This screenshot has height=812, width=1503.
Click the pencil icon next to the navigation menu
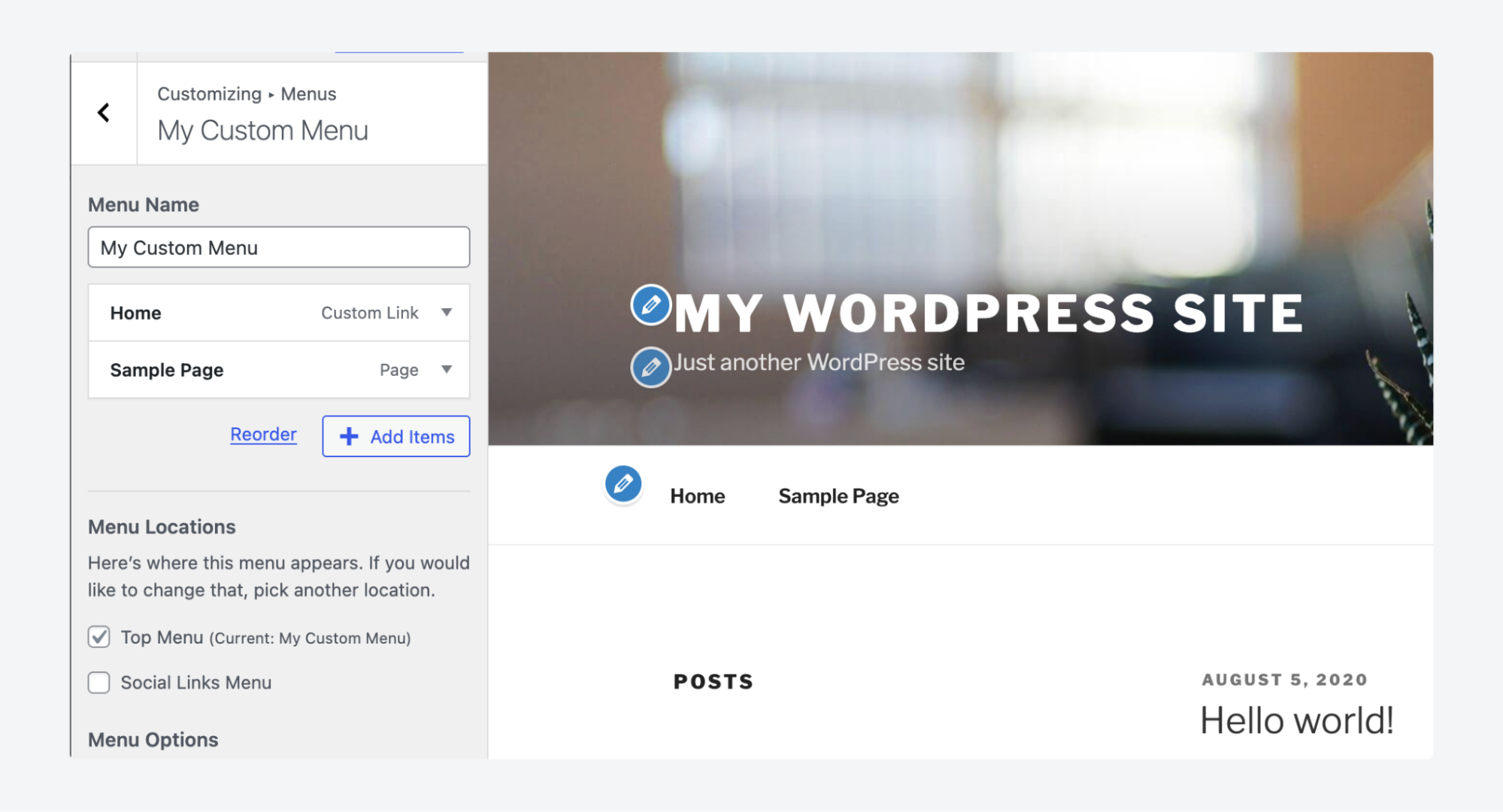(623, 484)
